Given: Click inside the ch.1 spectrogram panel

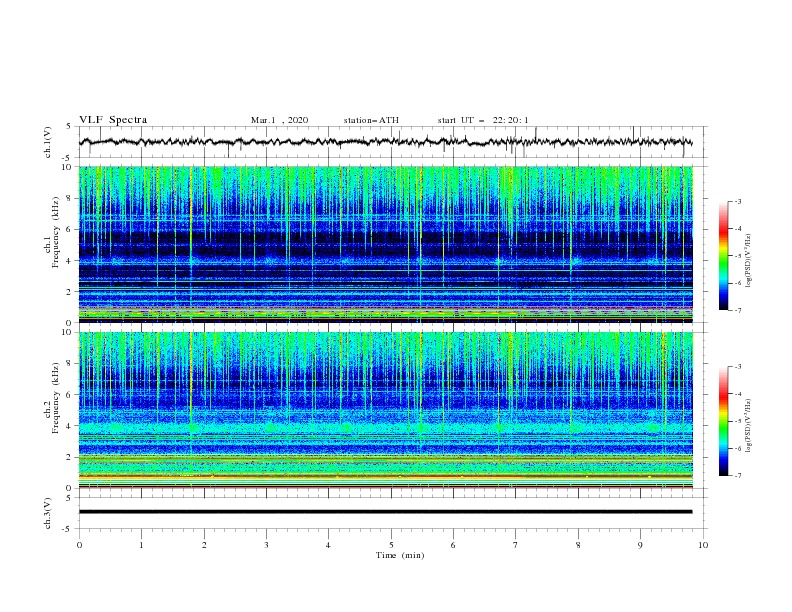Looking at the screenshot, I should pyautogui.click(x=385, y=244).
